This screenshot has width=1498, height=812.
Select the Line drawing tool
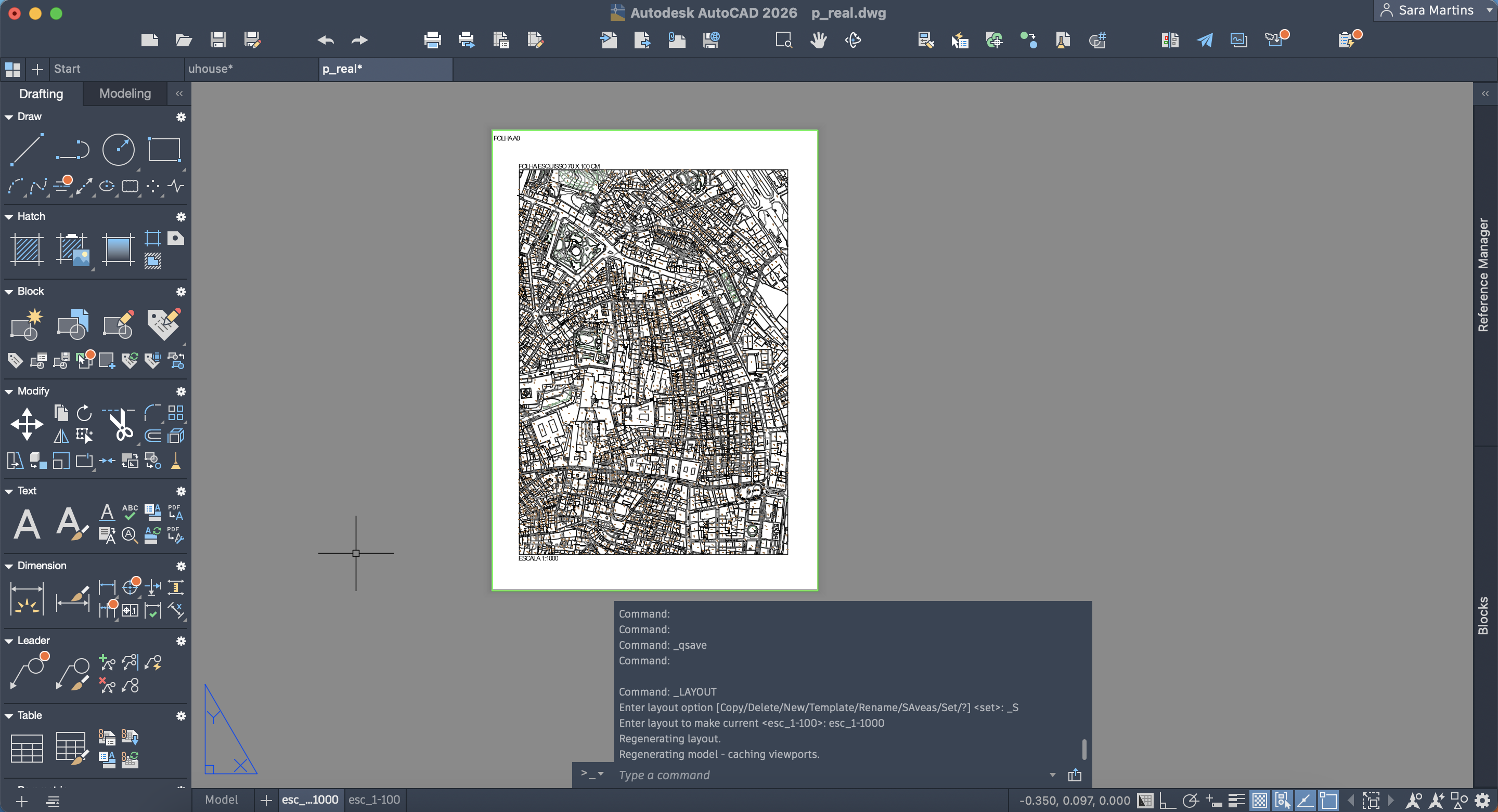coord(27,149)
